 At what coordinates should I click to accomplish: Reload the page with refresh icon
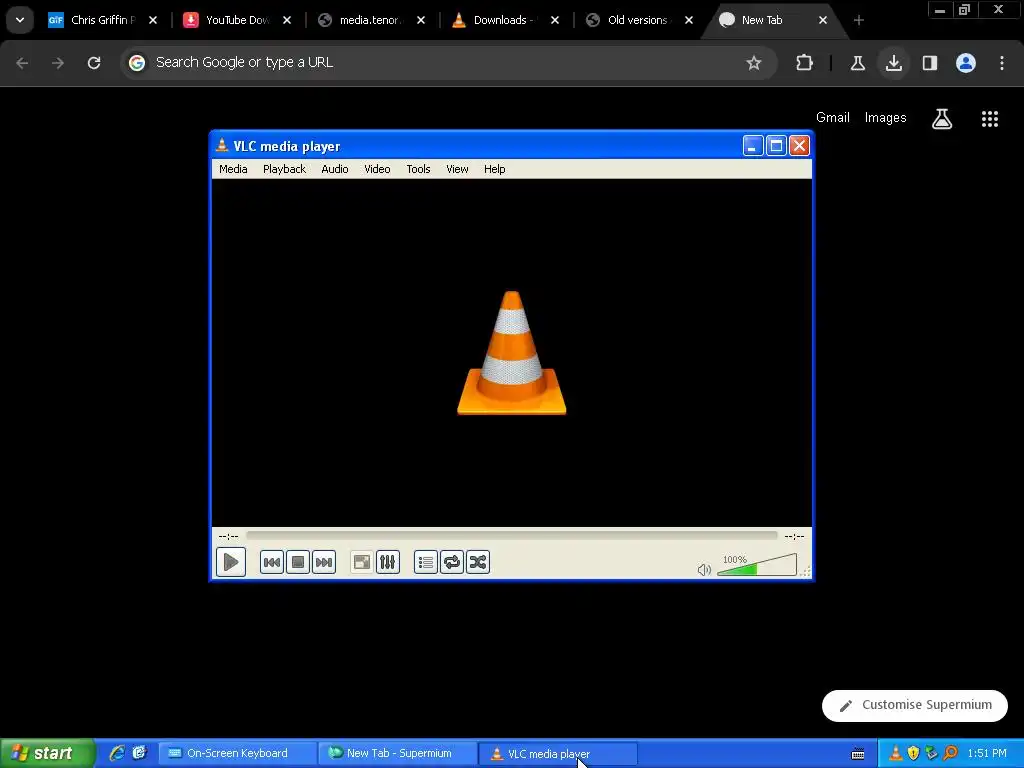coord(94,63)
